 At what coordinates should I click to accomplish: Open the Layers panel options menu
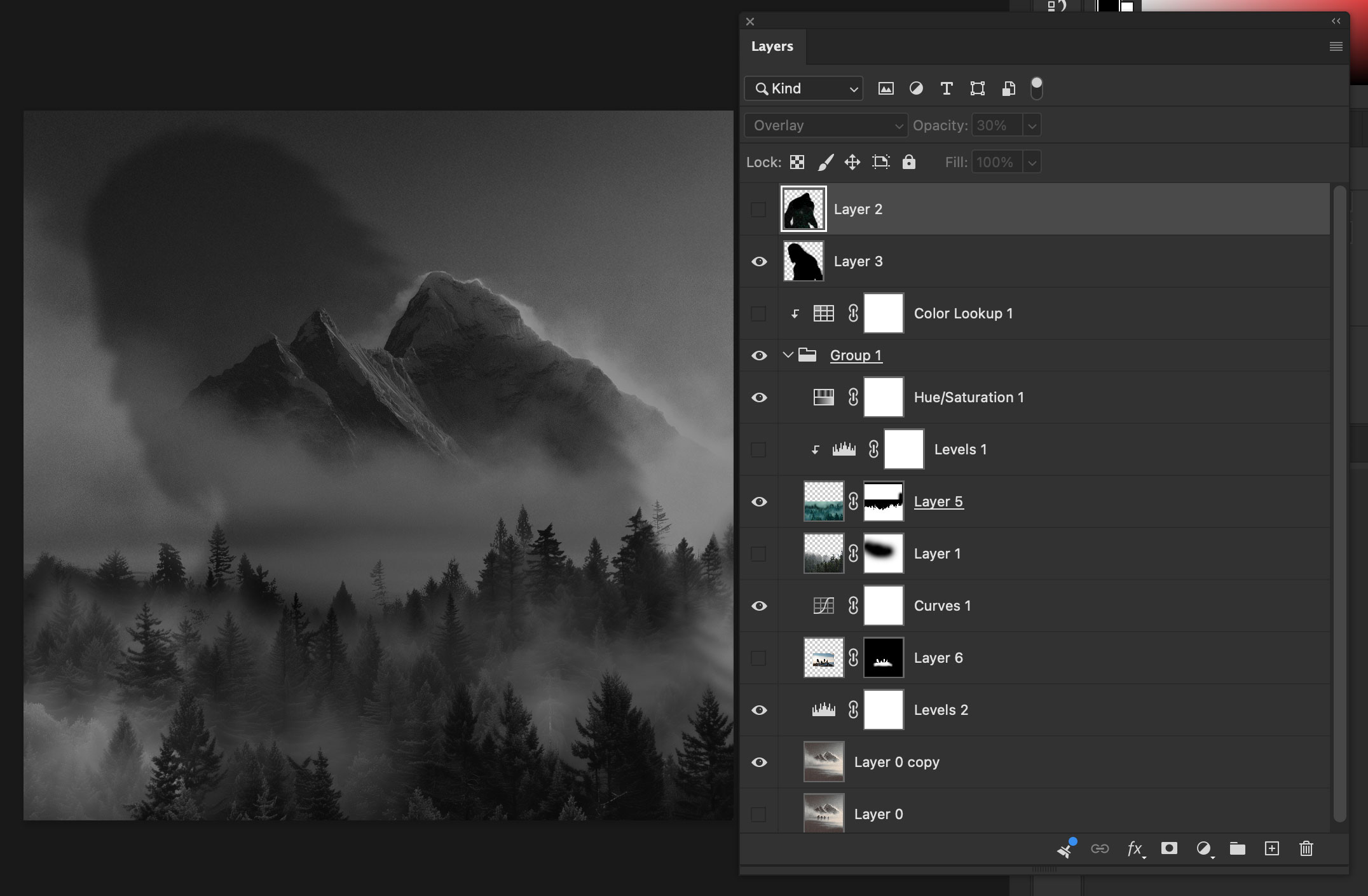coord(1336,46)
